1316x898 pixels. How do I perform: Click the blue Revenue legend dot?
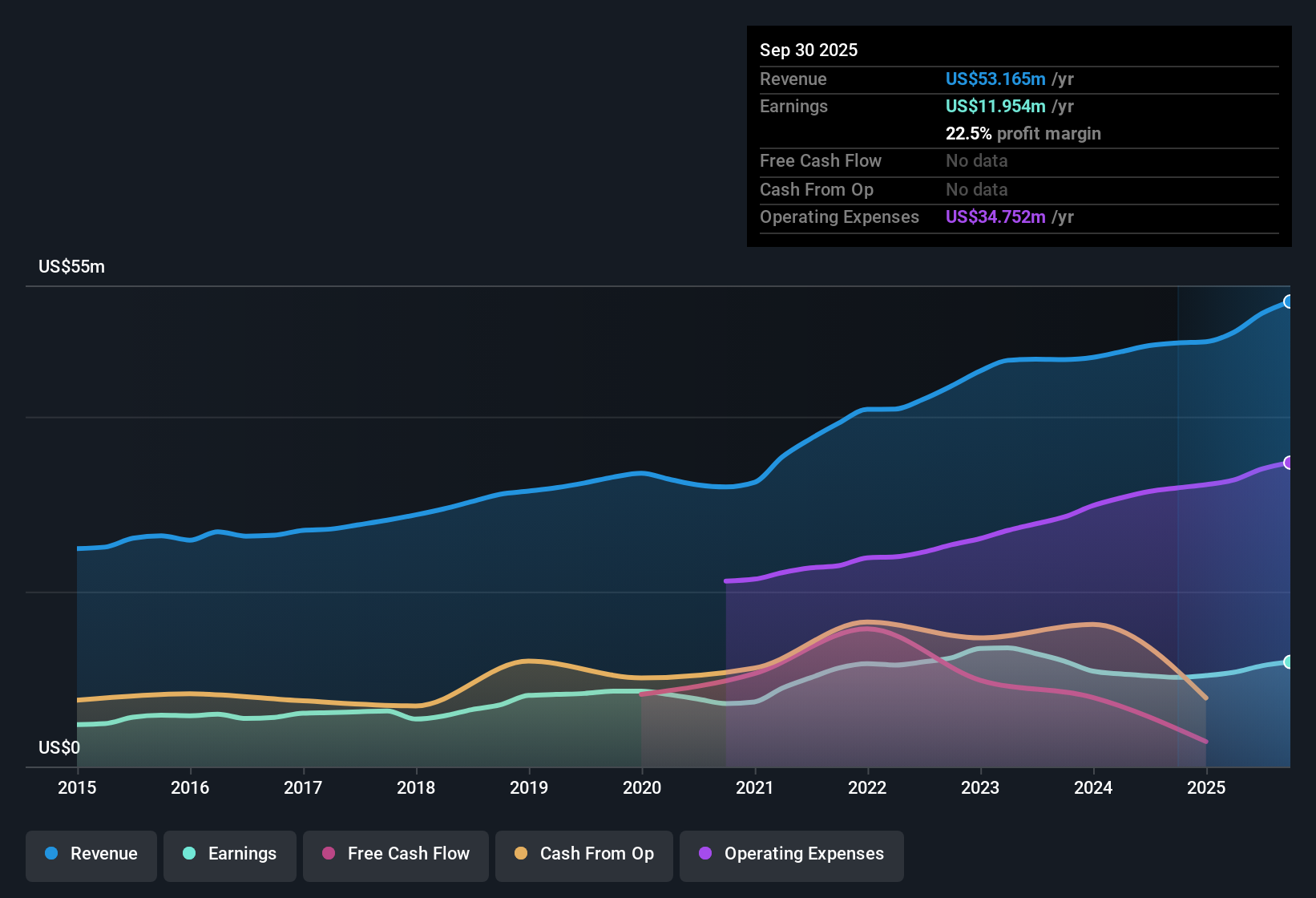[51, 853]
